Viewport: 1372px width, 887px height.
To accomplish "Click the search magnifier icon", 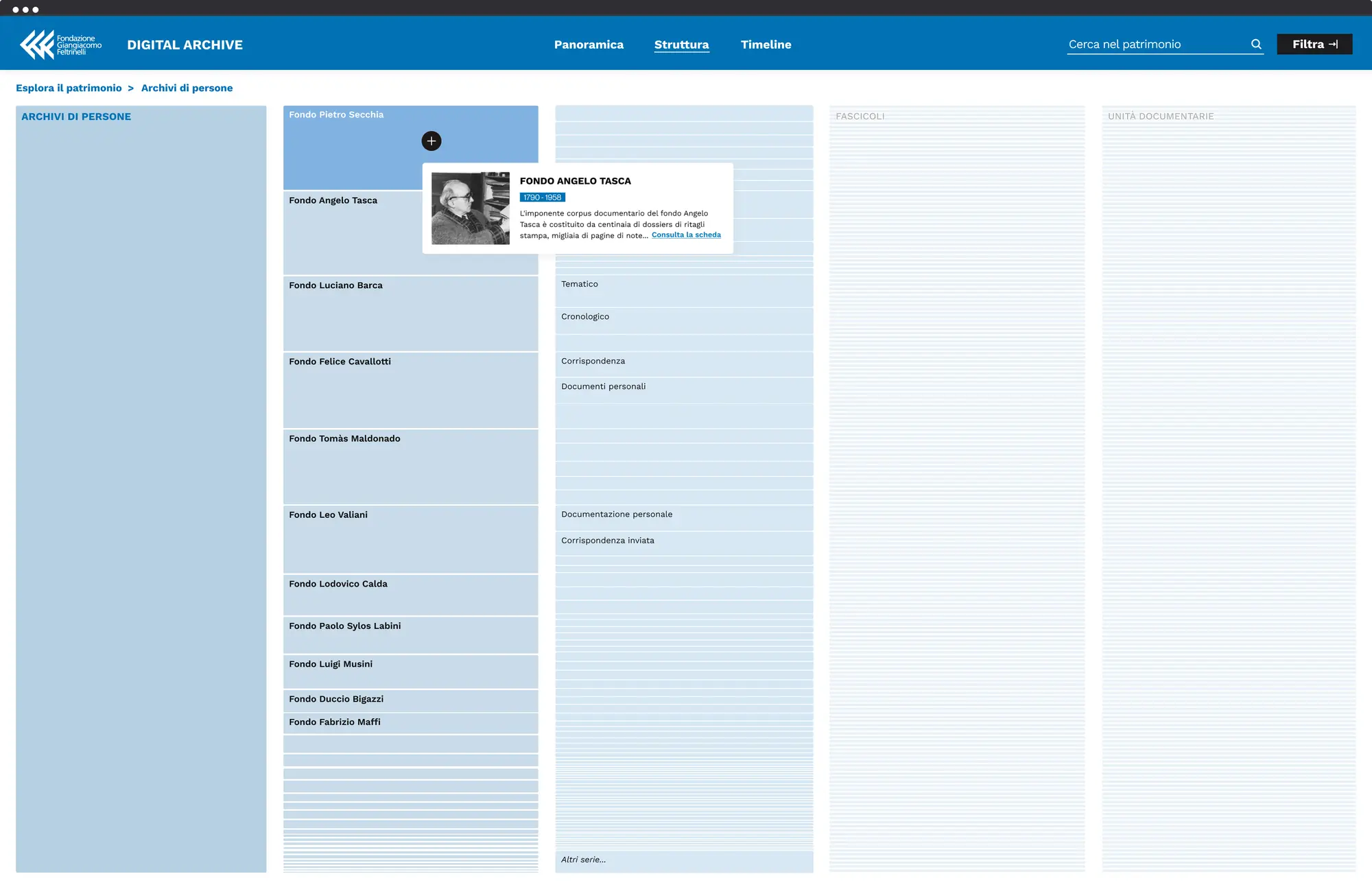I will point(1256,44).
